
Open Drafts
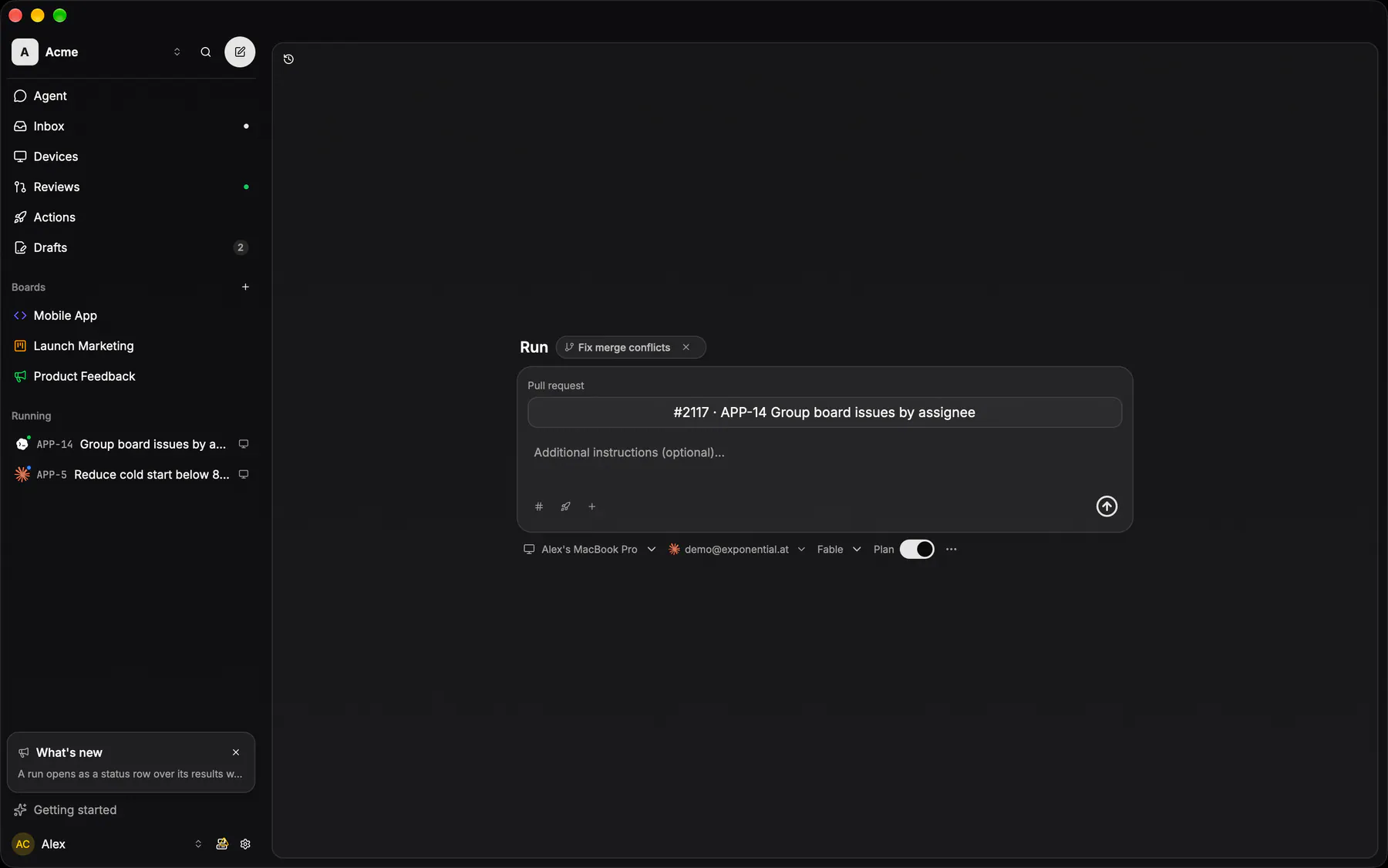[x=131, y=247]
